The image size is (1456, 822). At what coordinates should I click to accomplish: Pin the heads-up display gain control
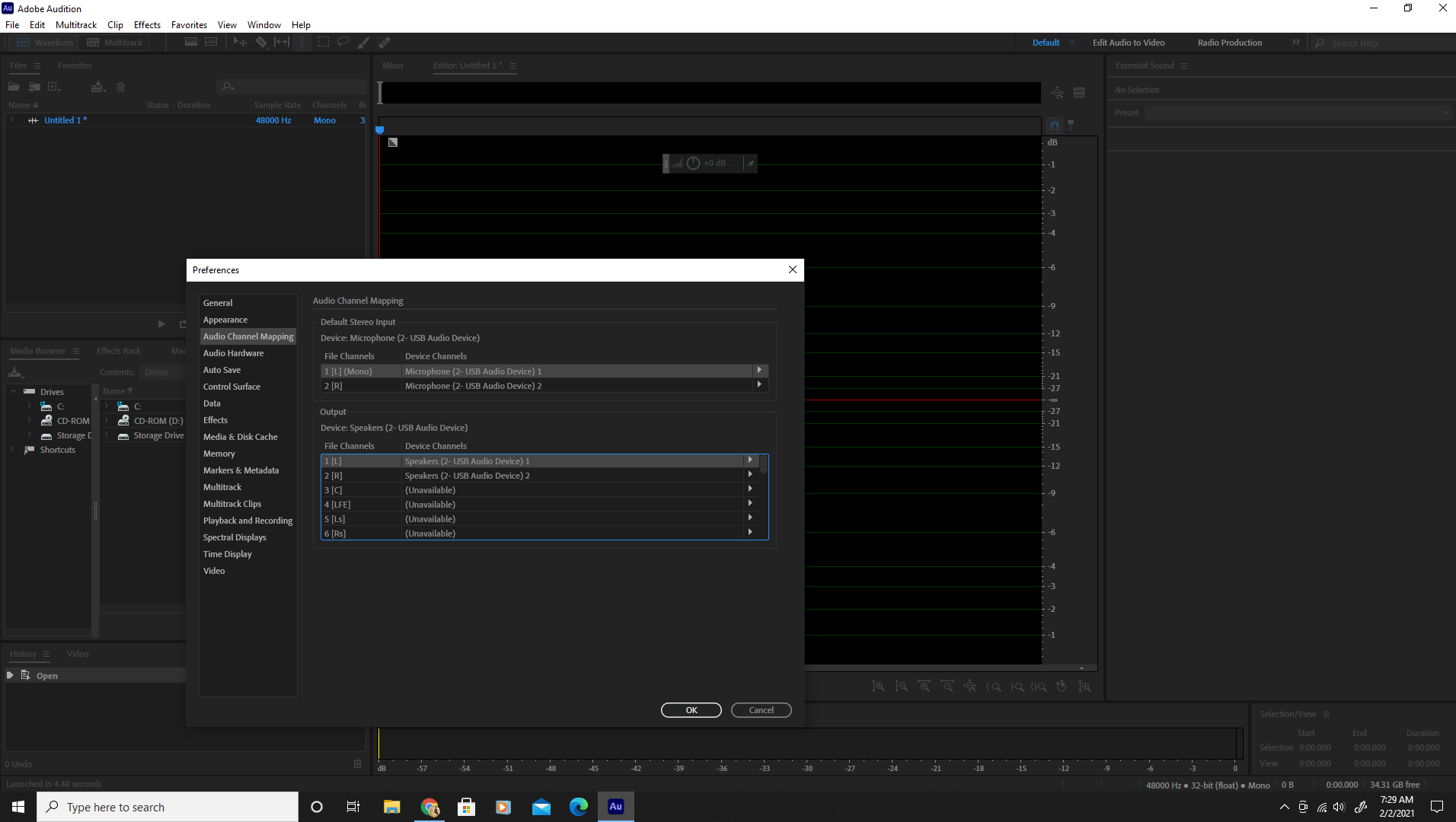tap(750, 163)
